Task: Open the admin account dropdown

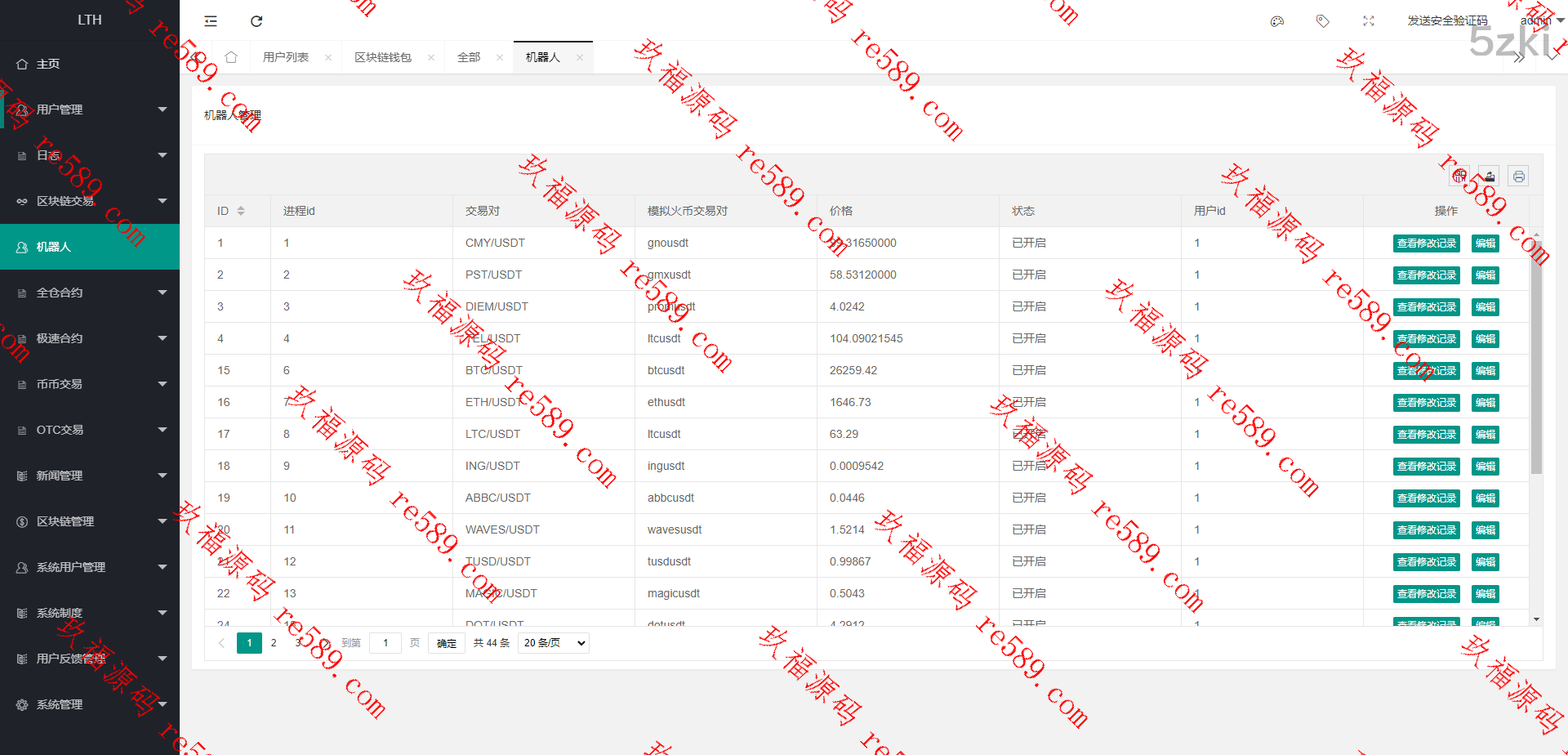Action: click(1540, 20)
